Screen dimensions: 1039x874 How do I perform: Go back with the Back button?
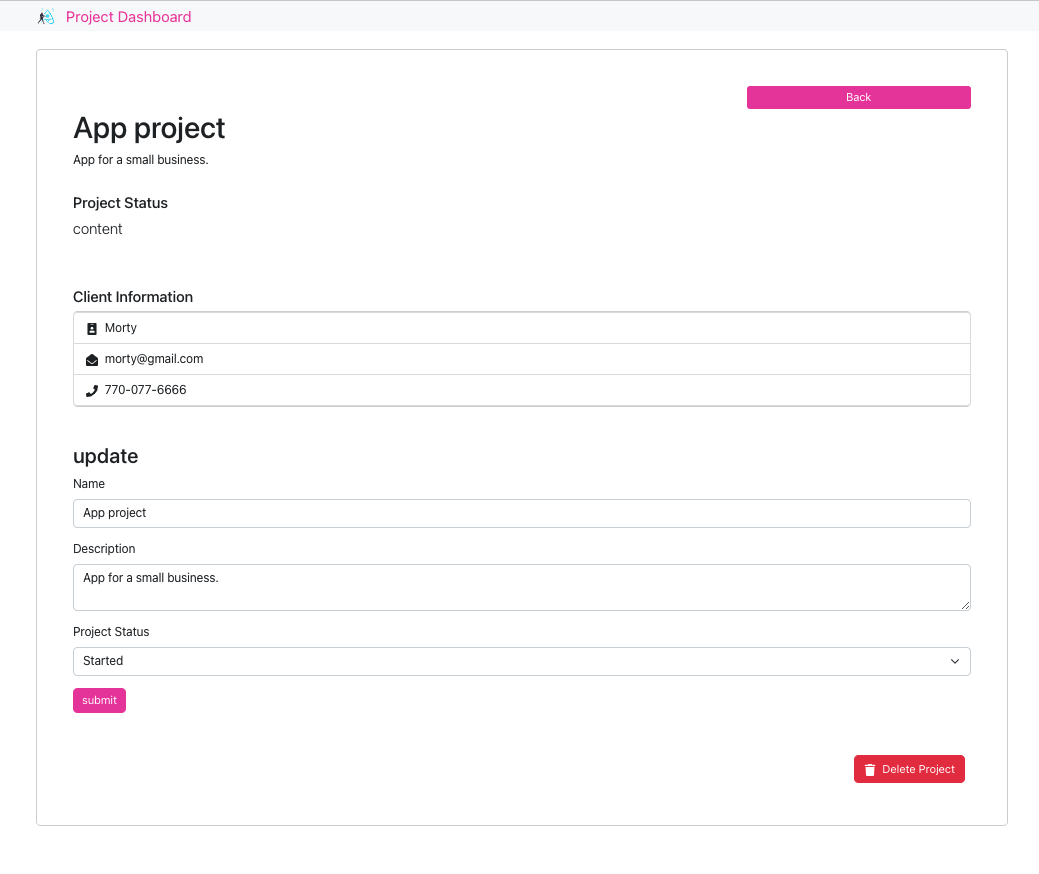(858, 97)
